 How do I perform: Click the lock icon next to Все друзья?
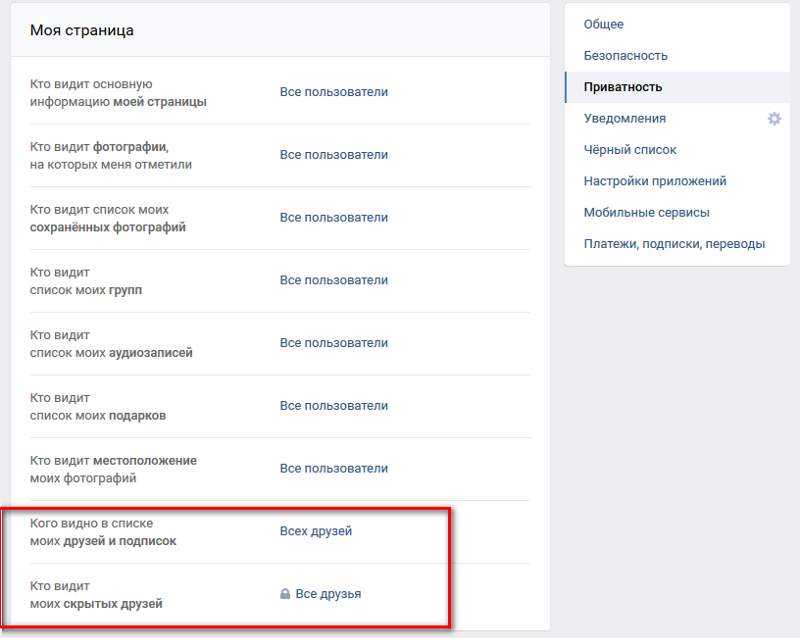pyautogui.click(x=285, y=594)
